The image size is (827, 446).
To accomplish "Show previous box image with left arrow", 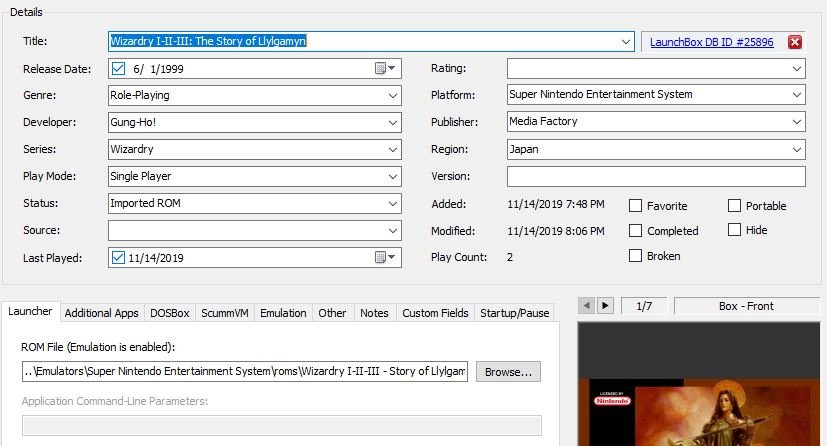I will coord(586,305).
